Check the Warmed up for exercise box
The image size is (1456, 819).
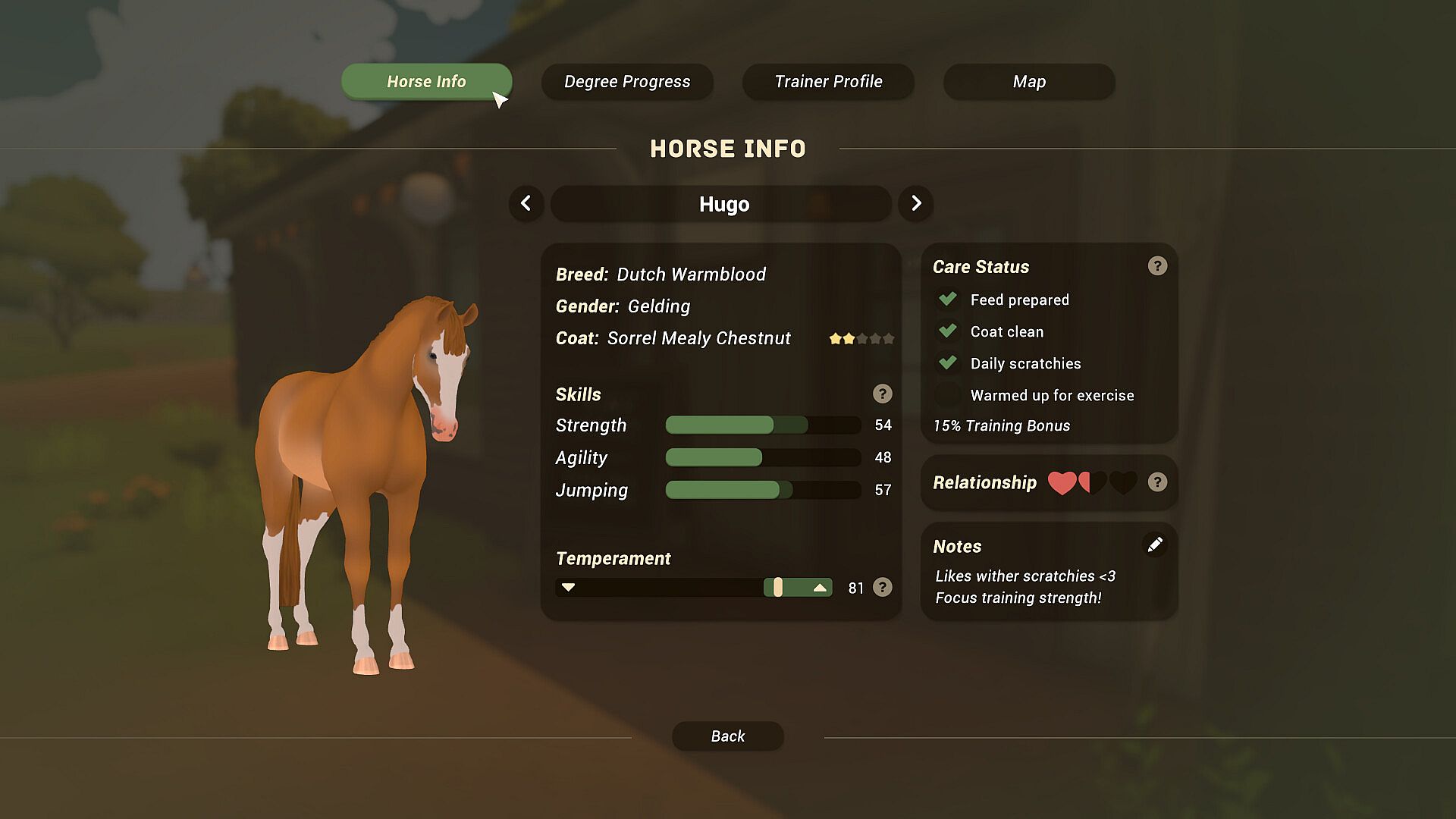[x=947, y=395]
